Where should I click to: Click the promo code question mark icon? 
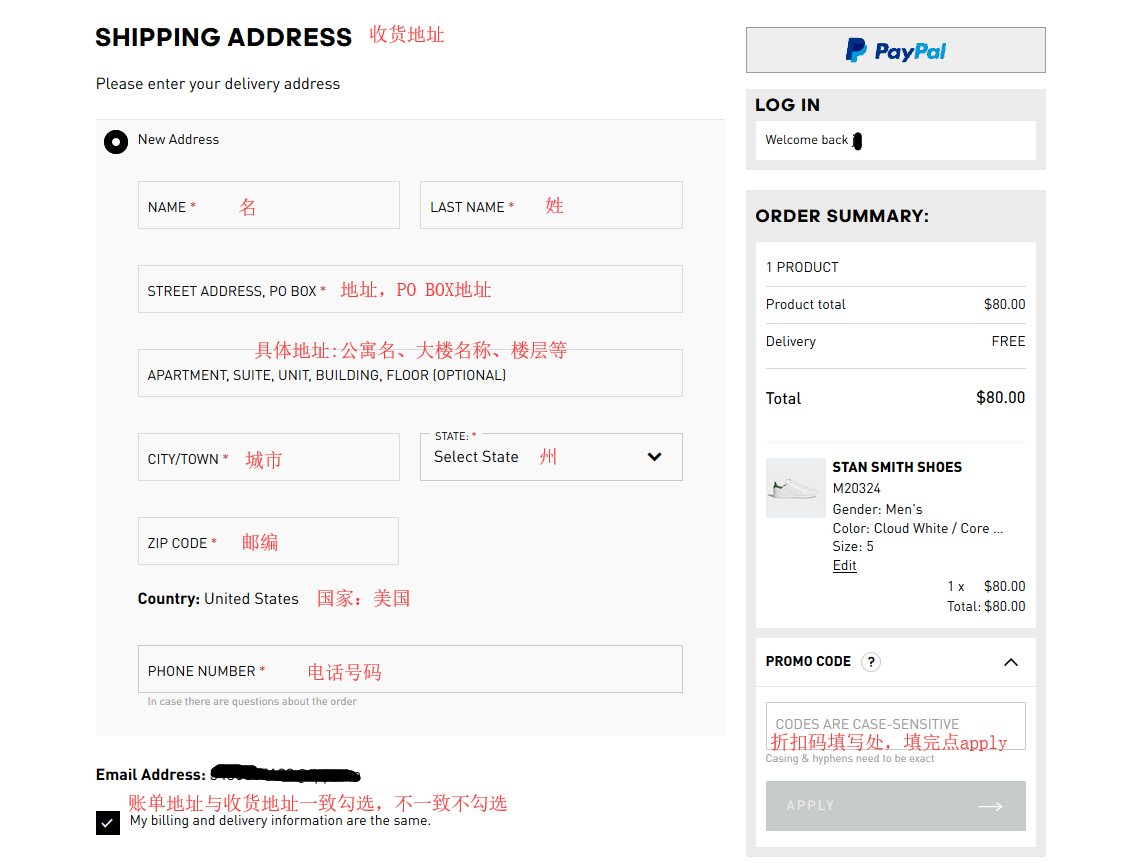(871, 662)
